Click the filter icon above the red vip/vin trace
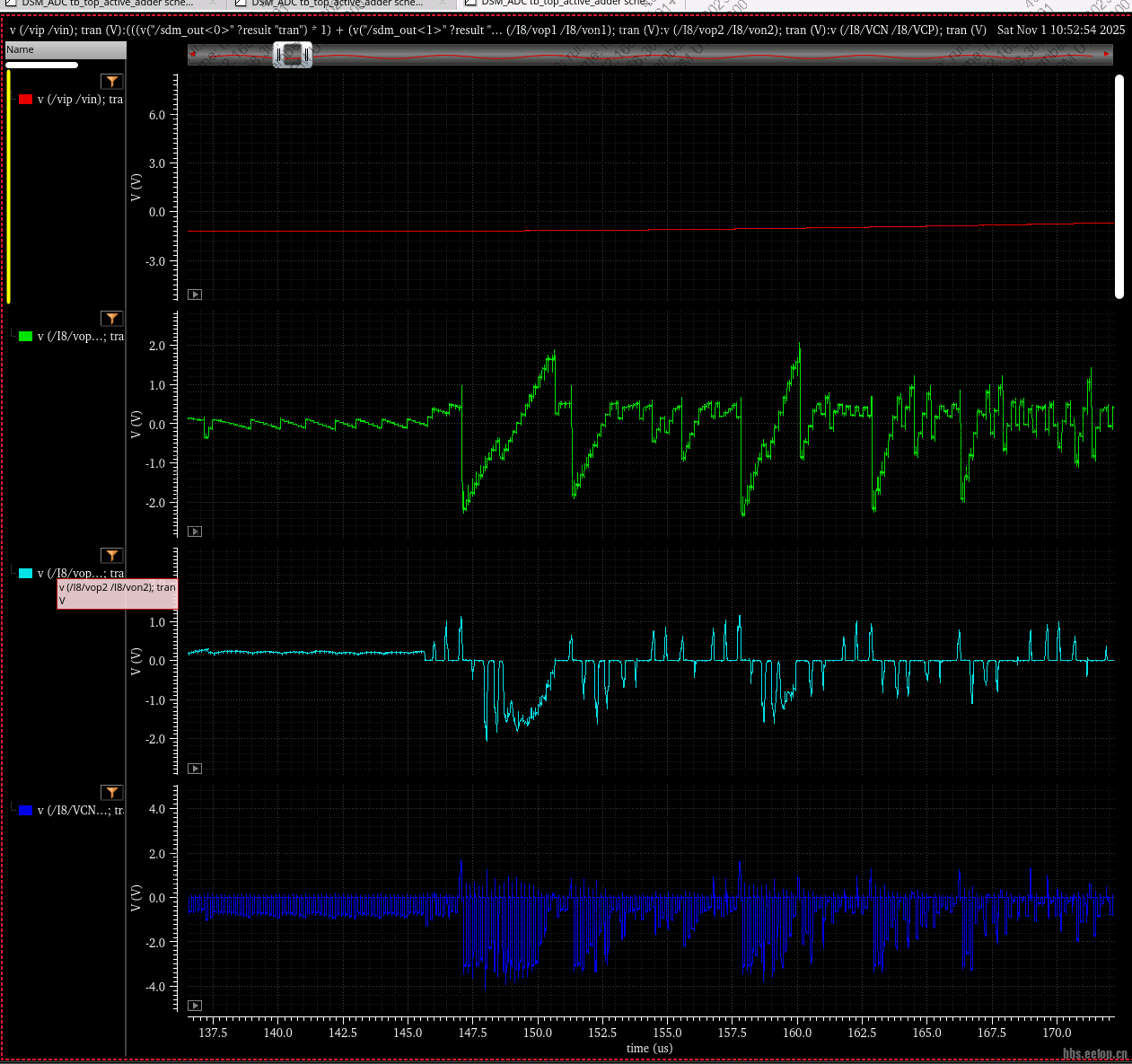The width and height of the screenshot is (1132, 1064). coord(111,82)
